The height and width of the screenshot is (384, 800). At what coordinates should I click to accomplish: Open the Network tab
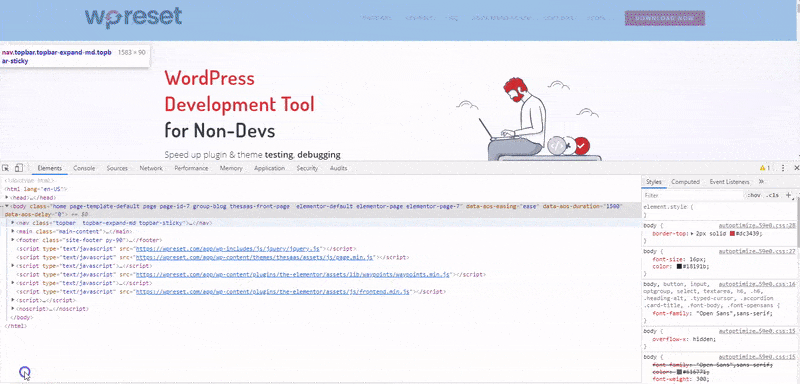[151, 168]
